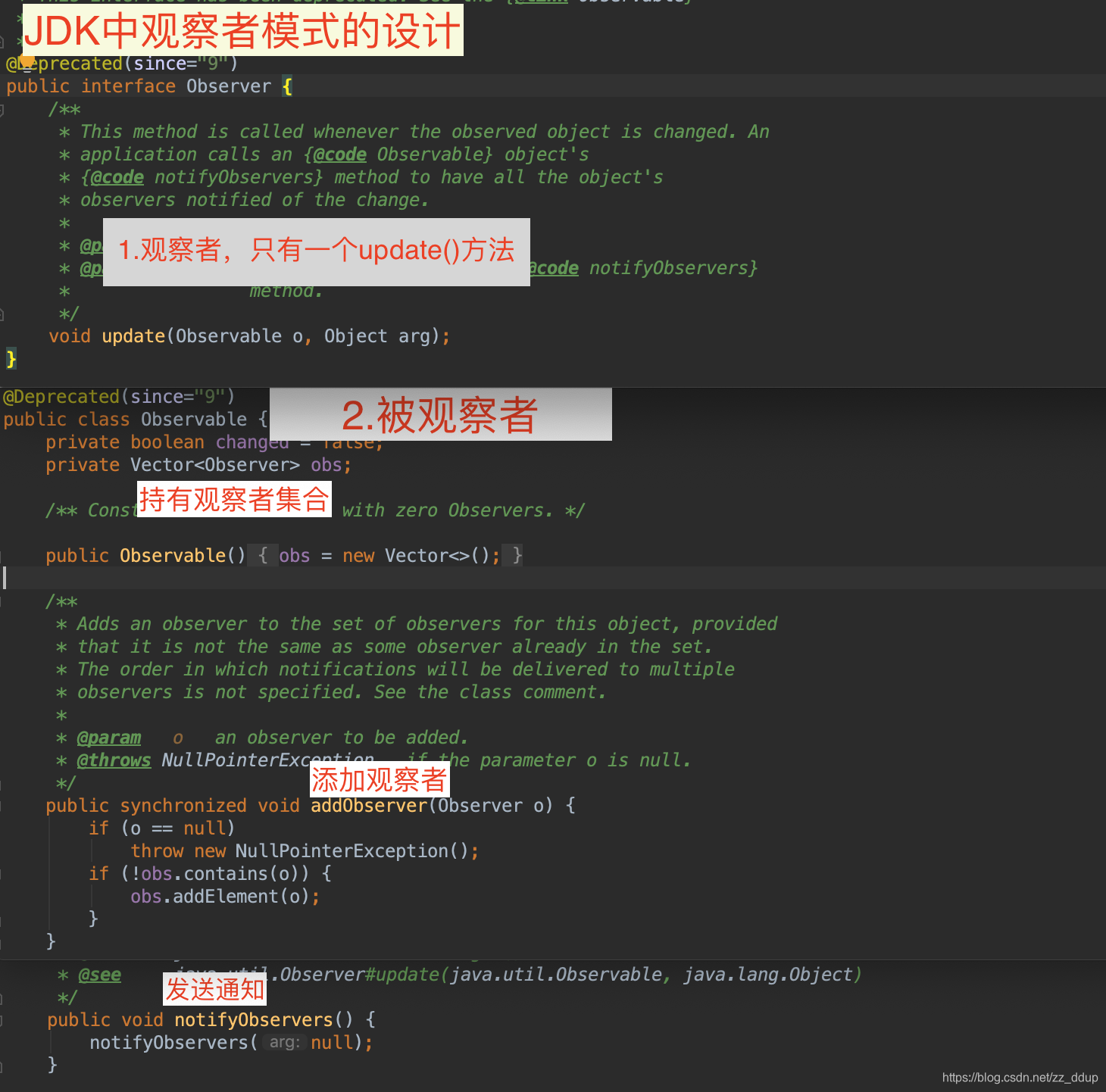Click 'obs.addElement(o);' statement

pyautogui.click(x=225, y=897)
